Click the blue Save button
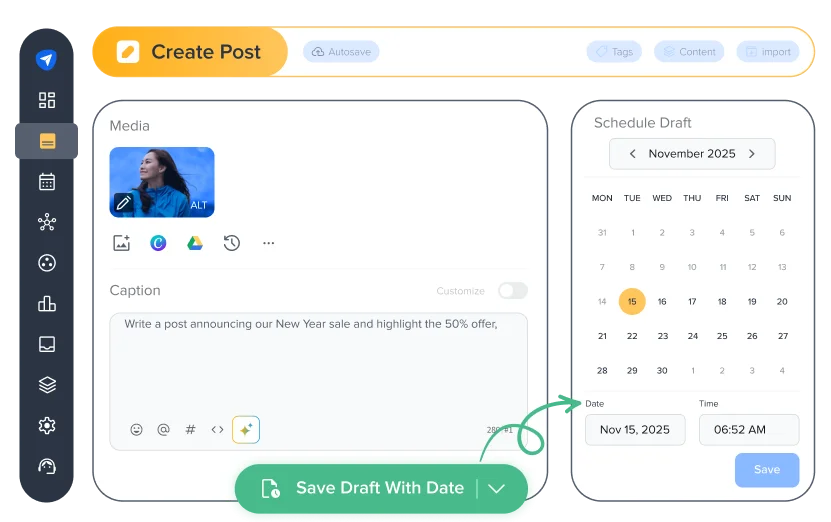The image size is (831, 522). [x=766, y=470]
